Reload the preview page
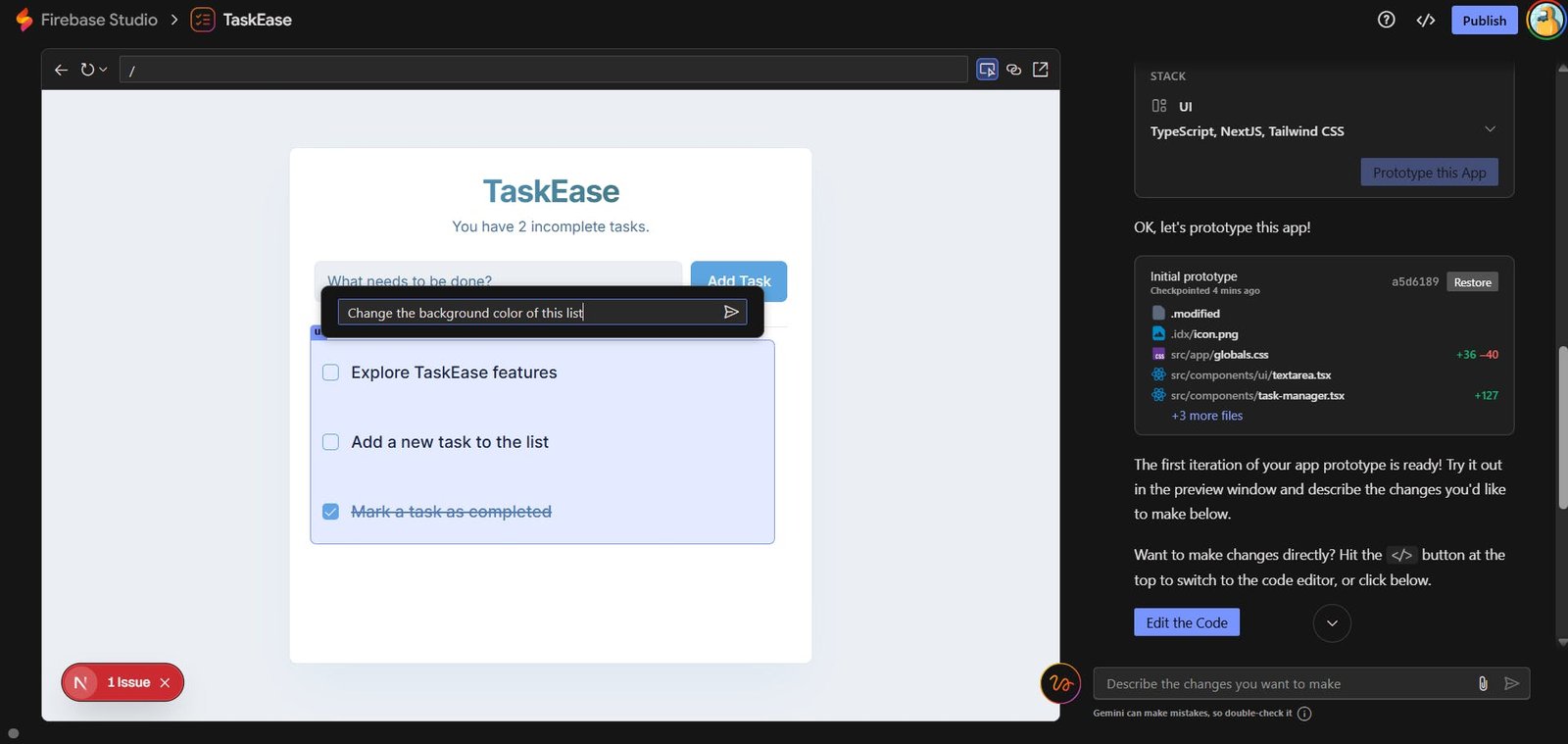The height and width of the screenshot is (744, 1568). coord(87,70)
